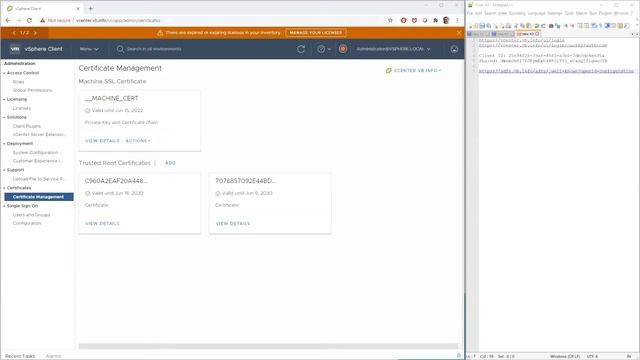Viewport: 640px width, 360px height.
Task: Click Undo icon in Notepad++ toolbar
Action: click(x=537, y=26)
